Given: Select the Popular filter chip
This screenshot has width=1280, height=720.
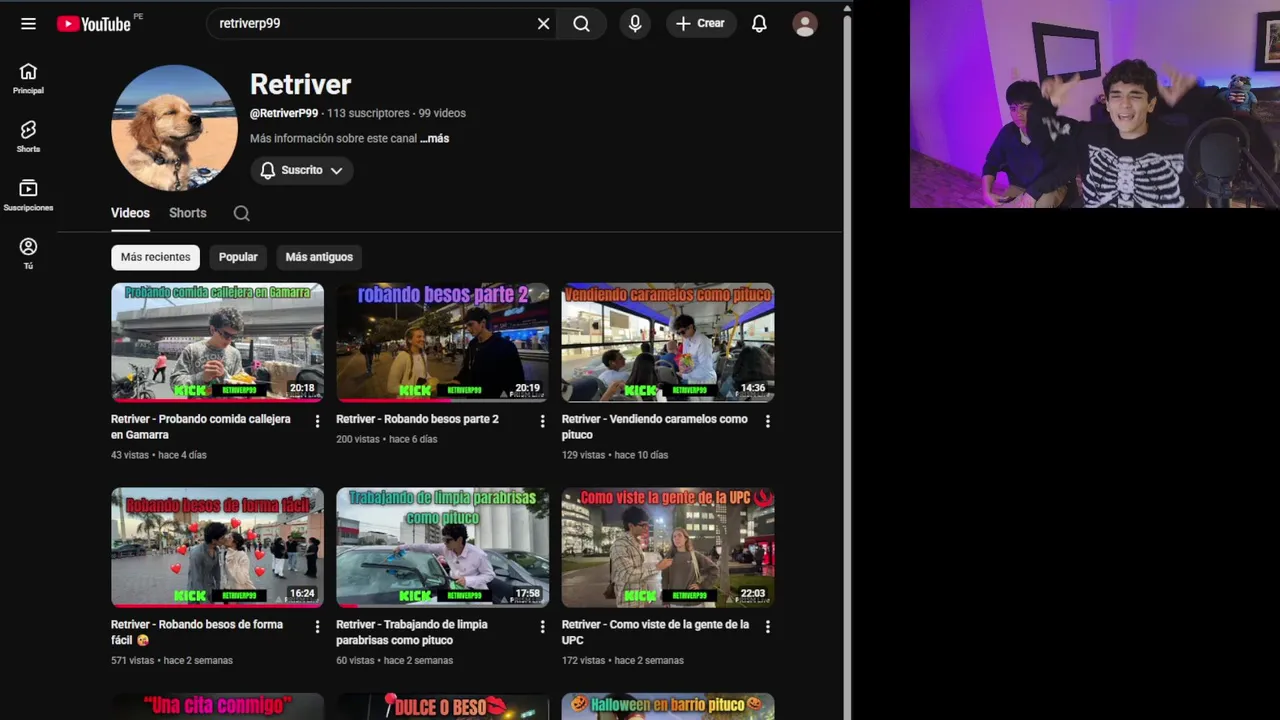Looking at the screenshot, I should pos(238,257).
